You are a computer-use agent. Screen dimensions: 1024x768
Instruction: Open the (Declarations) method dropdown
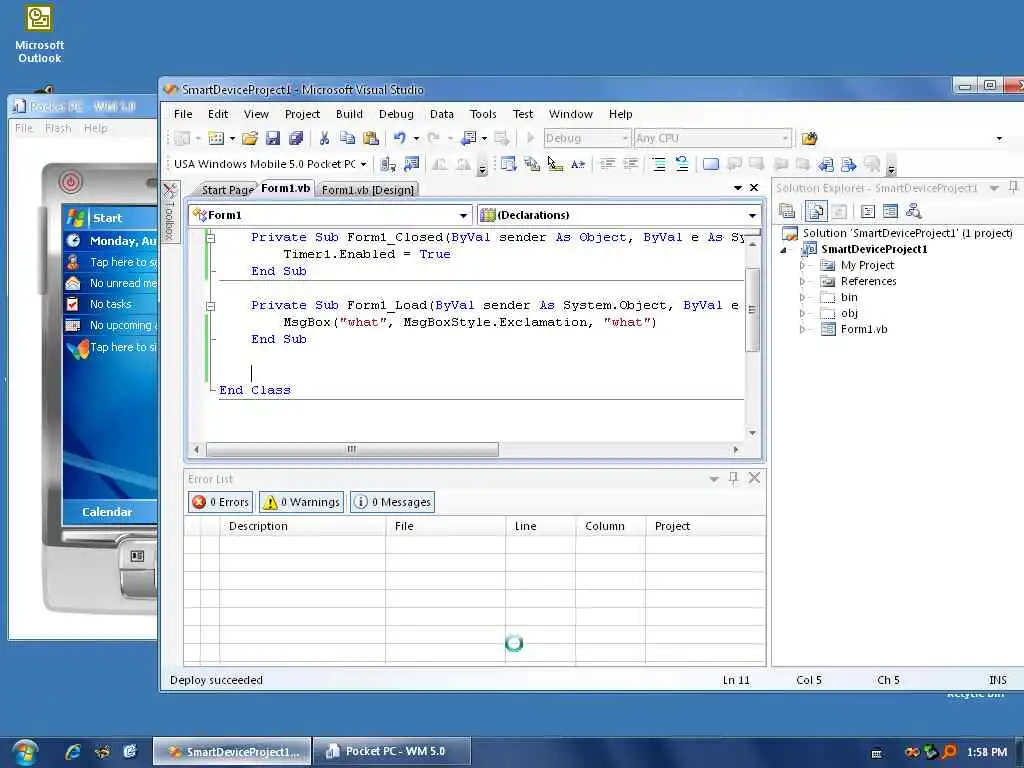click(x=752, y=216)
